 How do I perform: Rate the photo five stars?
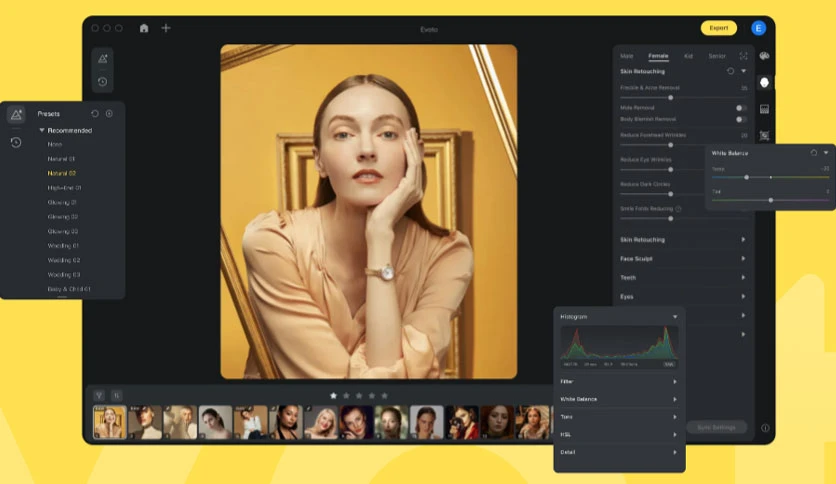pos(384,396)
